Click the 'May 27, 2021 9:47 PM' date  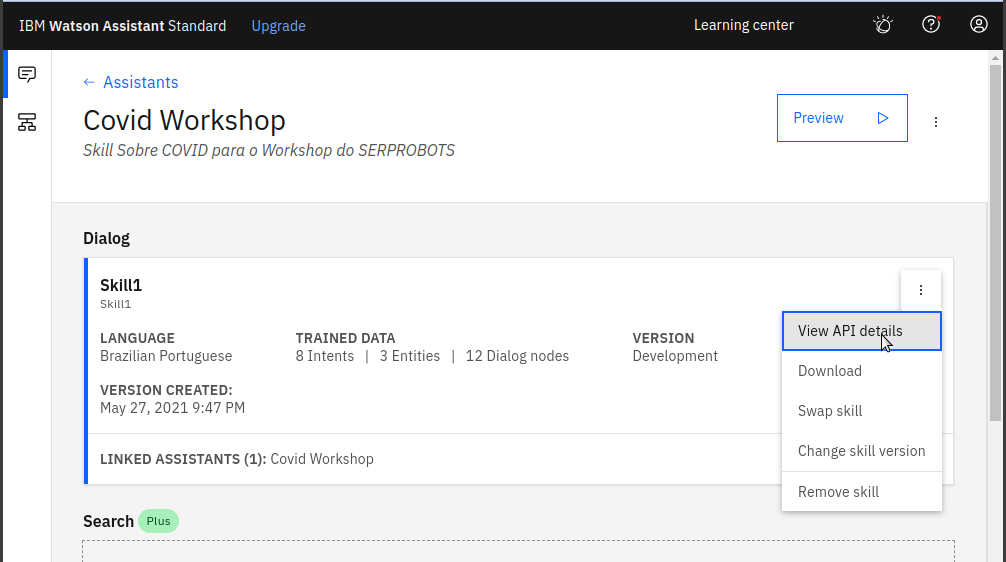(x=173, y=408)
